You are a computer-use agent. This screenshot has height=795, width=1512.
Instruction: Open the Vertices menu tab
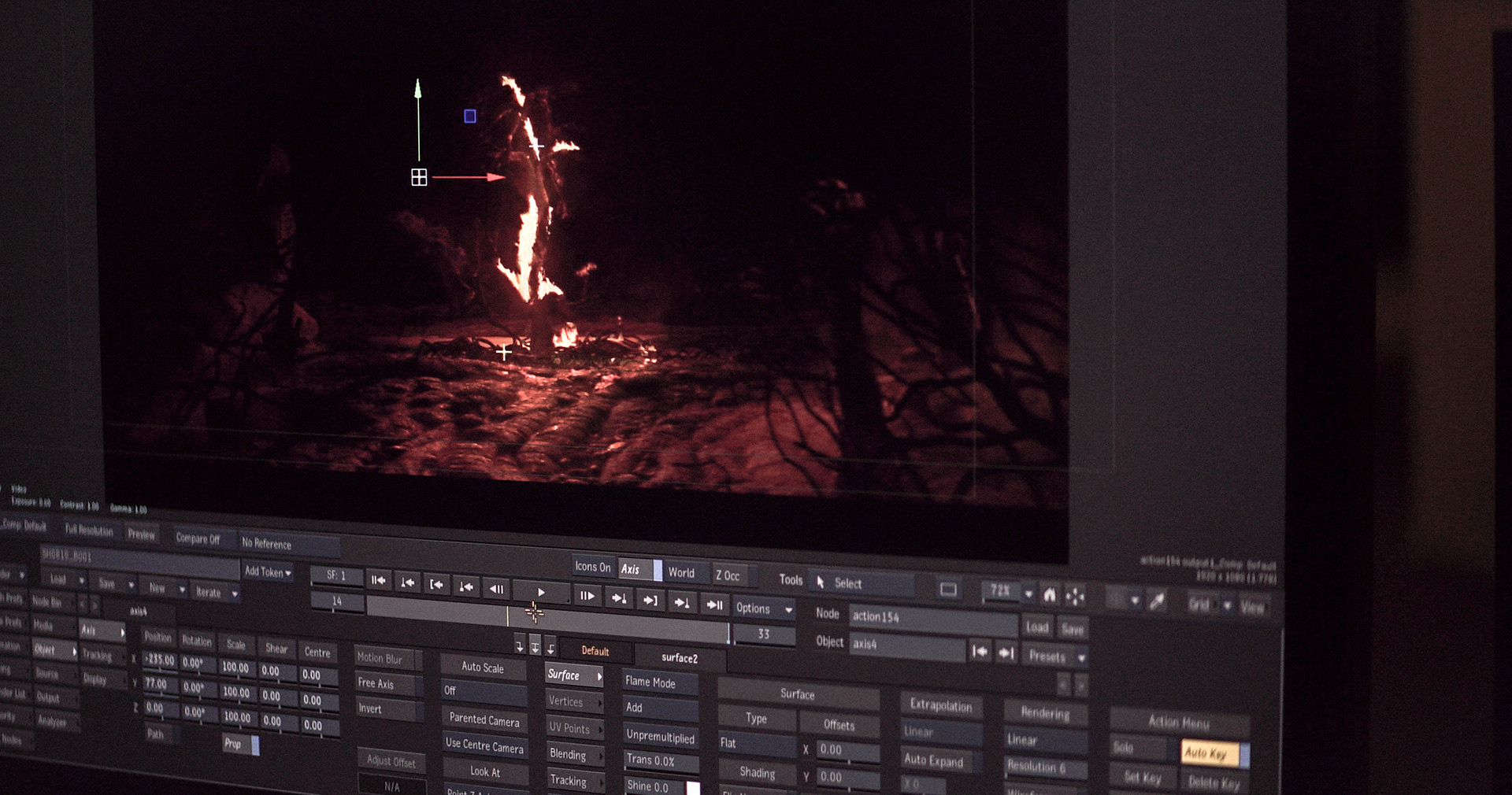(574, 701)
